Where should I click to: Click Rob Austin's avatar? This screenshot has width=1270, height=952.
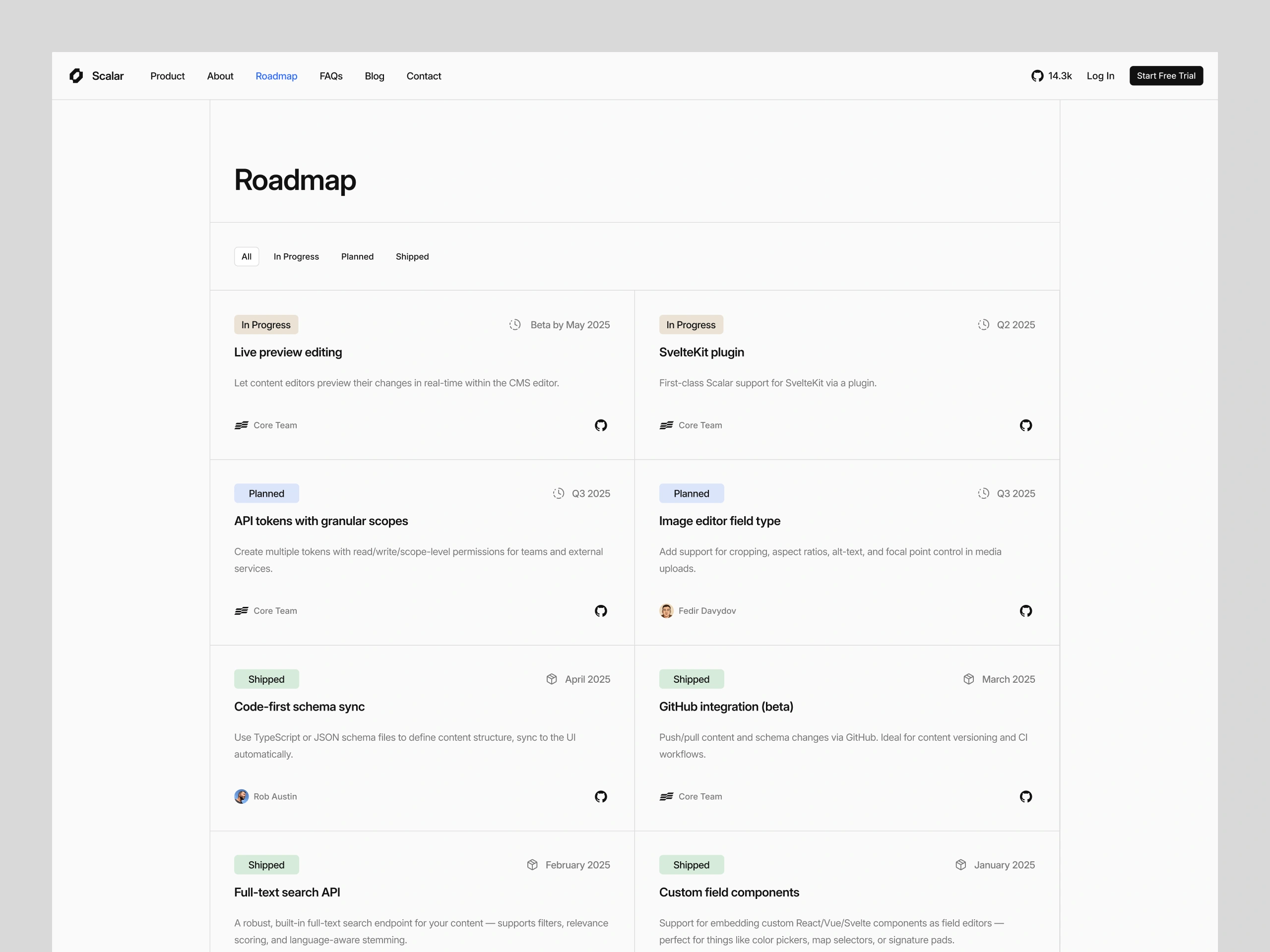click(x=241, y=796)
